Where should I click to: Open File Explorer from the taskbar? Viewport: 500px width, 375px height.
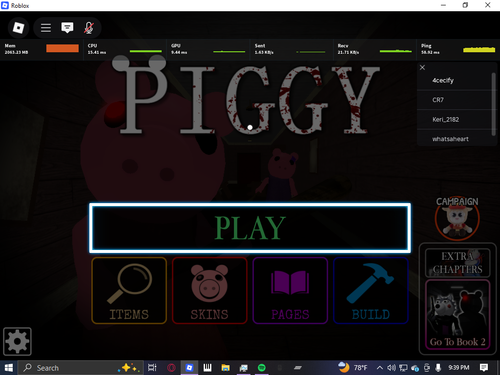[x=225, y=368]
